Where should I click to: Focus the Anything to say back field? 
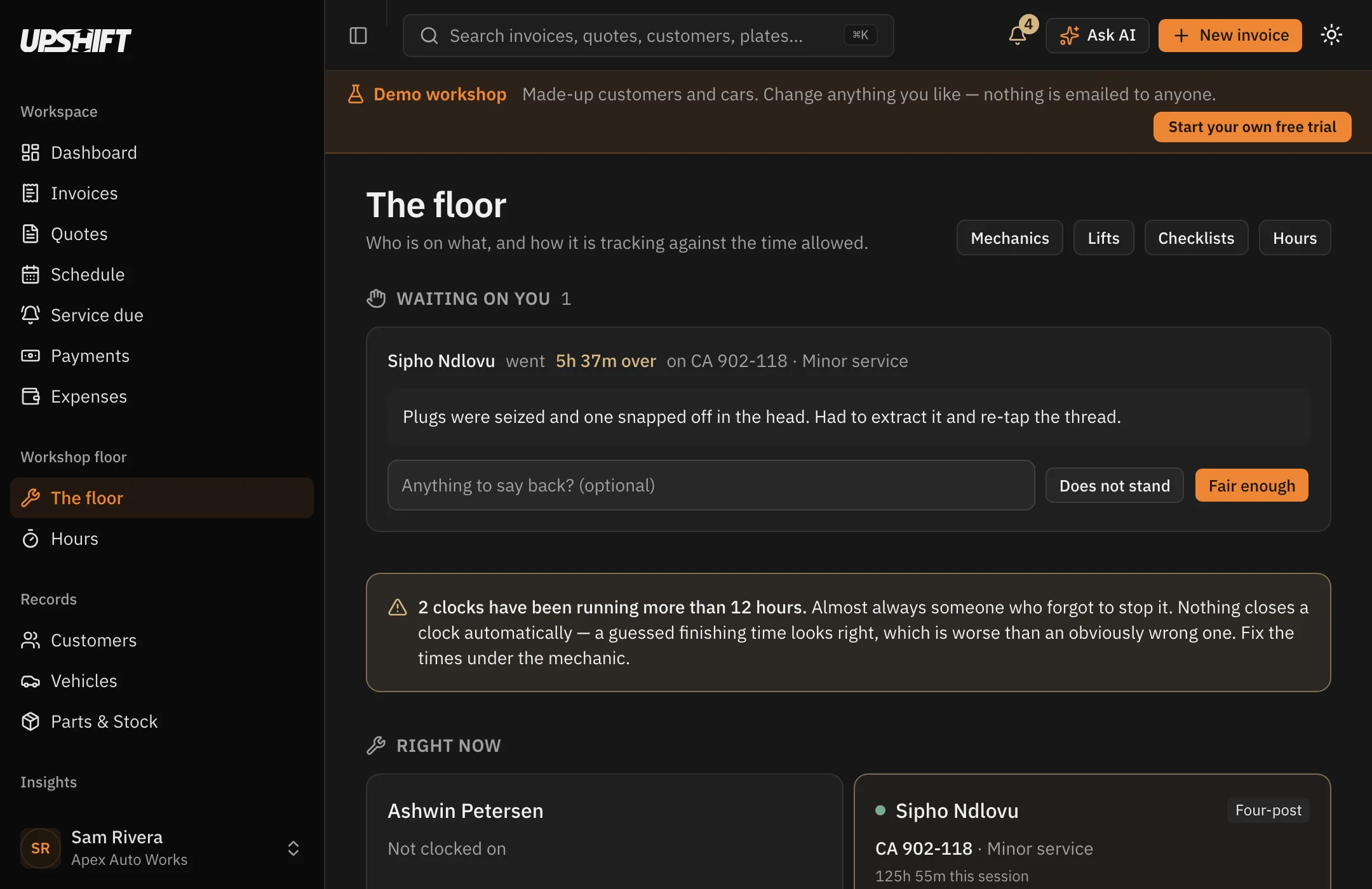tap(711, 485)
